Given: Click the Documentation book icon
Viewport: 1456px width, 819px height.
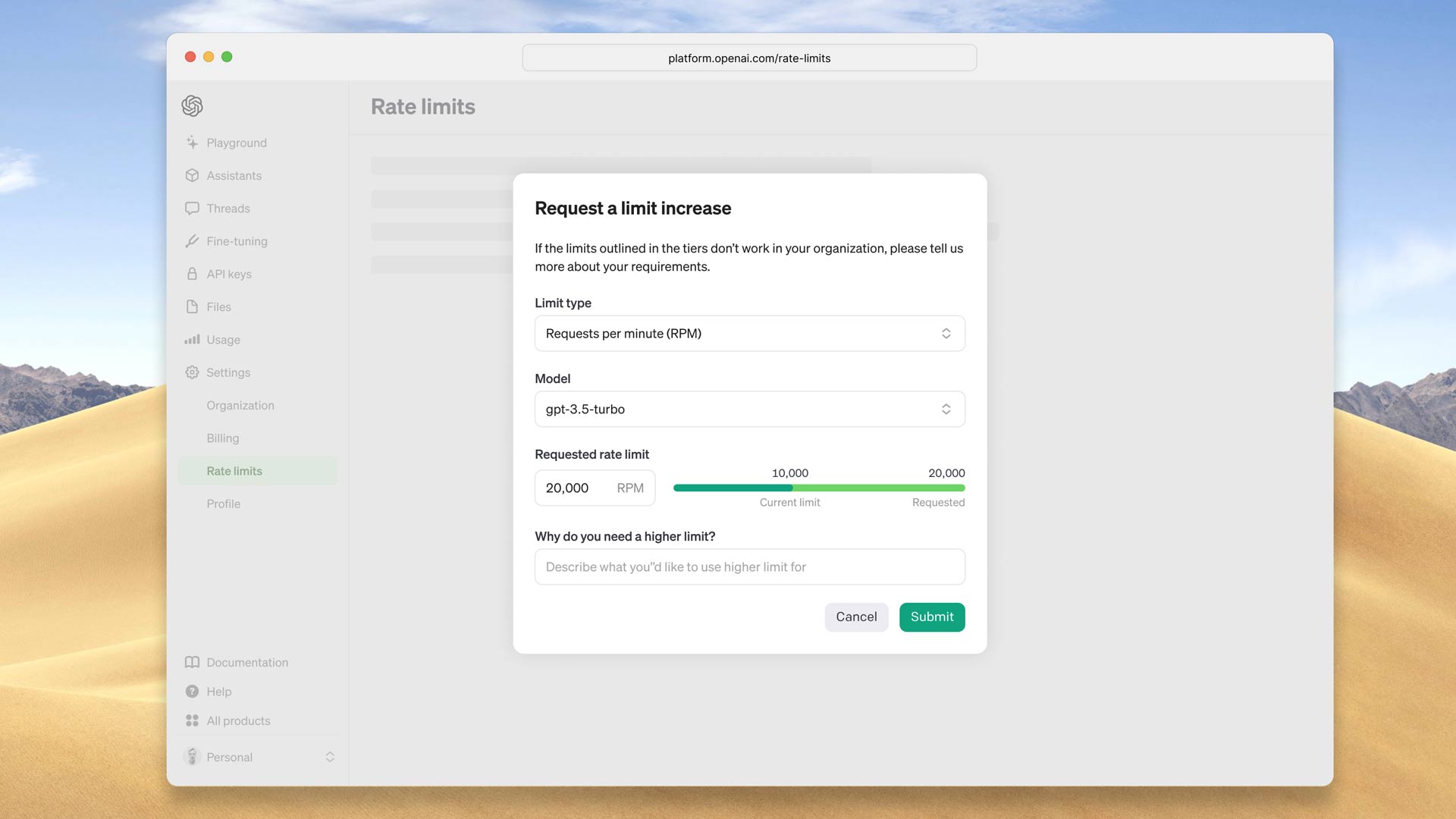Looking at the screenshot, I should click(x=192, y=662).
